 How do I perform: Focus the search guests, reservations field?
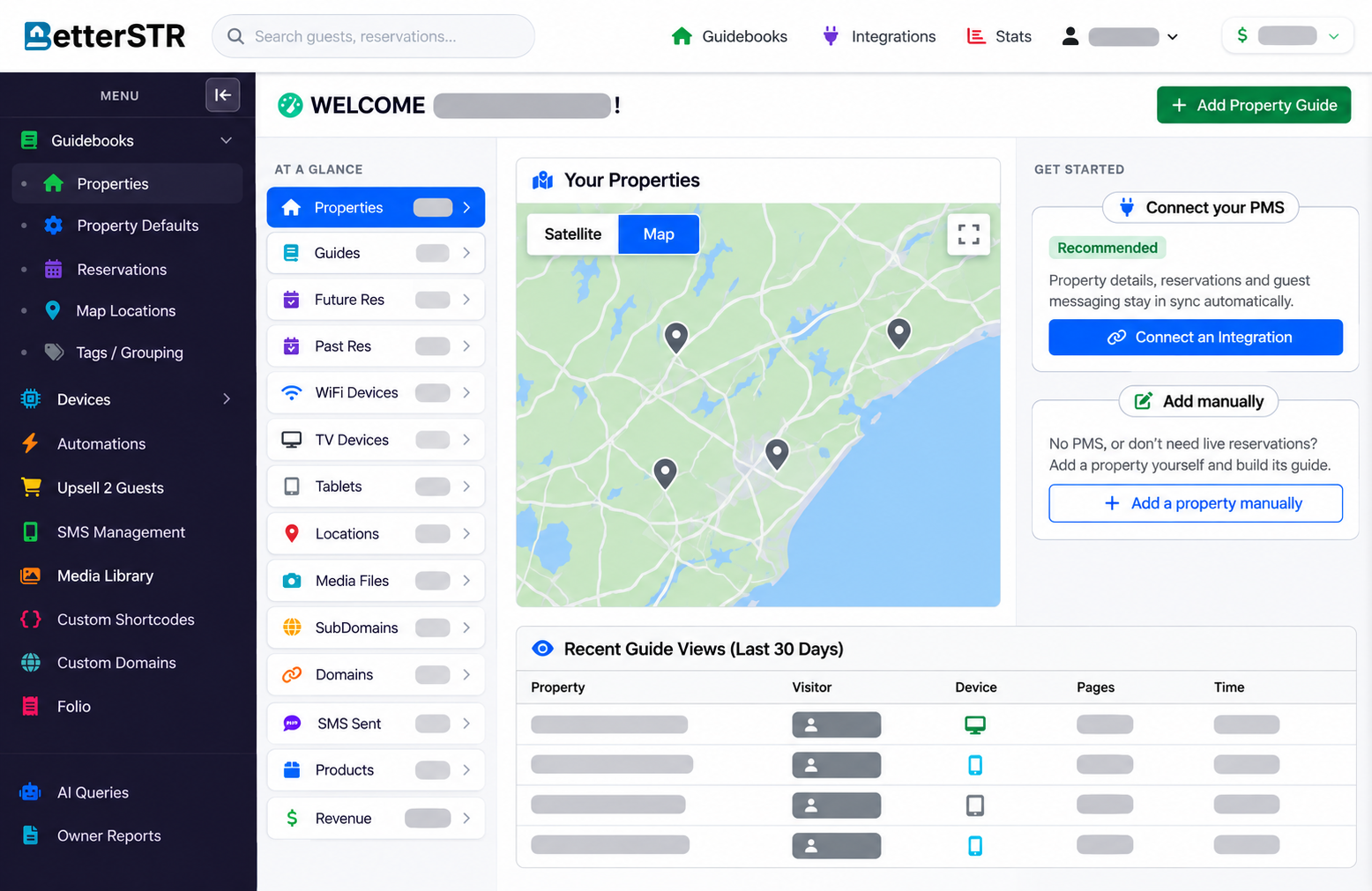(x=373, y=36)
